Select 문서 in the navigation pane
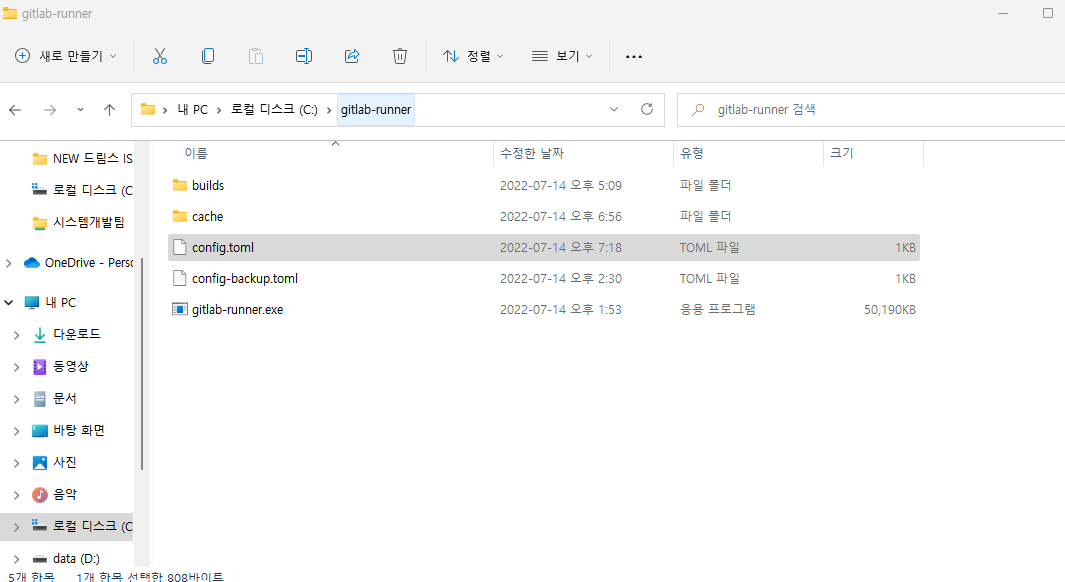This screenshot has height=582, width=1065. 65,399
